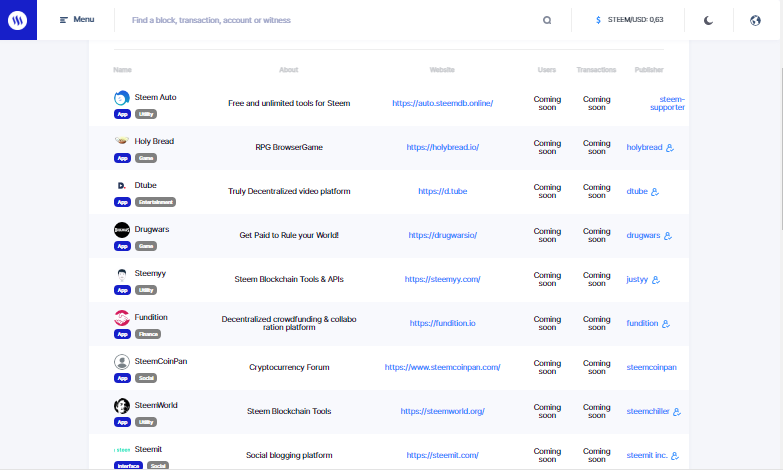The width and height of the screenshot is (783, 471).
Task: Open the language globe icon
Action: pyautogui.click(x=755, y=20)
